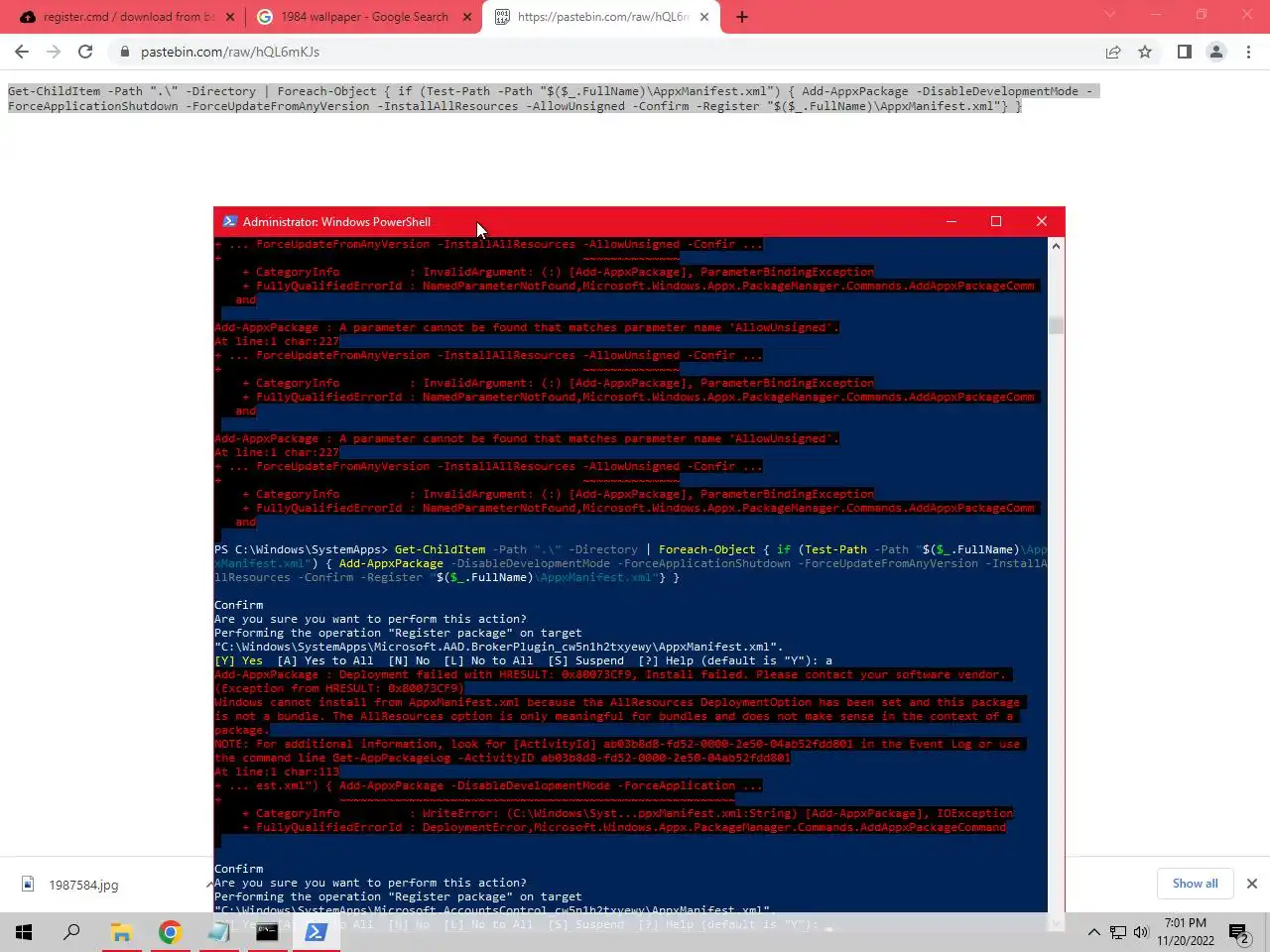
Task: Open Chrome profile avatar
Action: [x=1216, y=52]
